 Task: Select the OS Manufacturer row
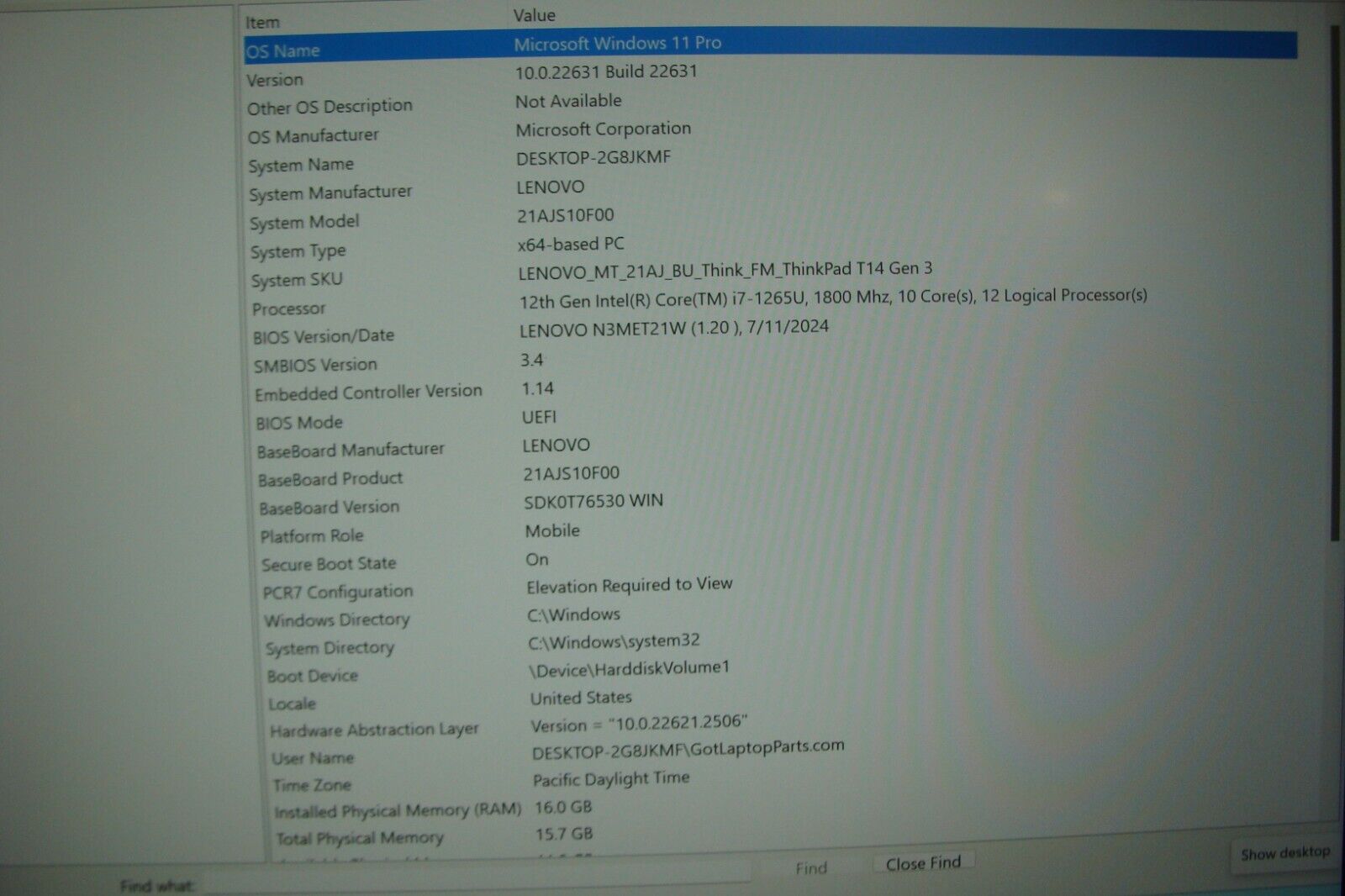tap(313, 135)
